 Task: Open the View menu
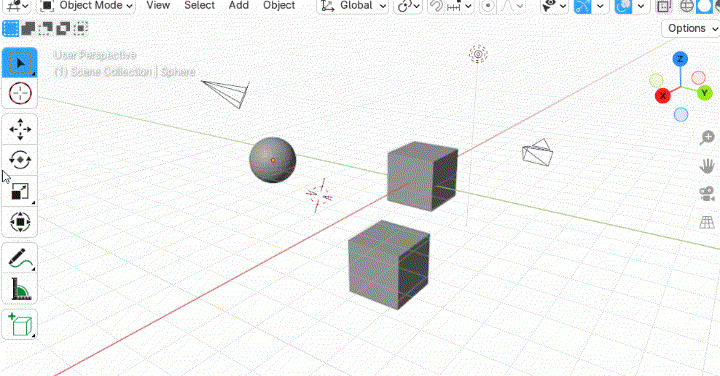point(158,6)
